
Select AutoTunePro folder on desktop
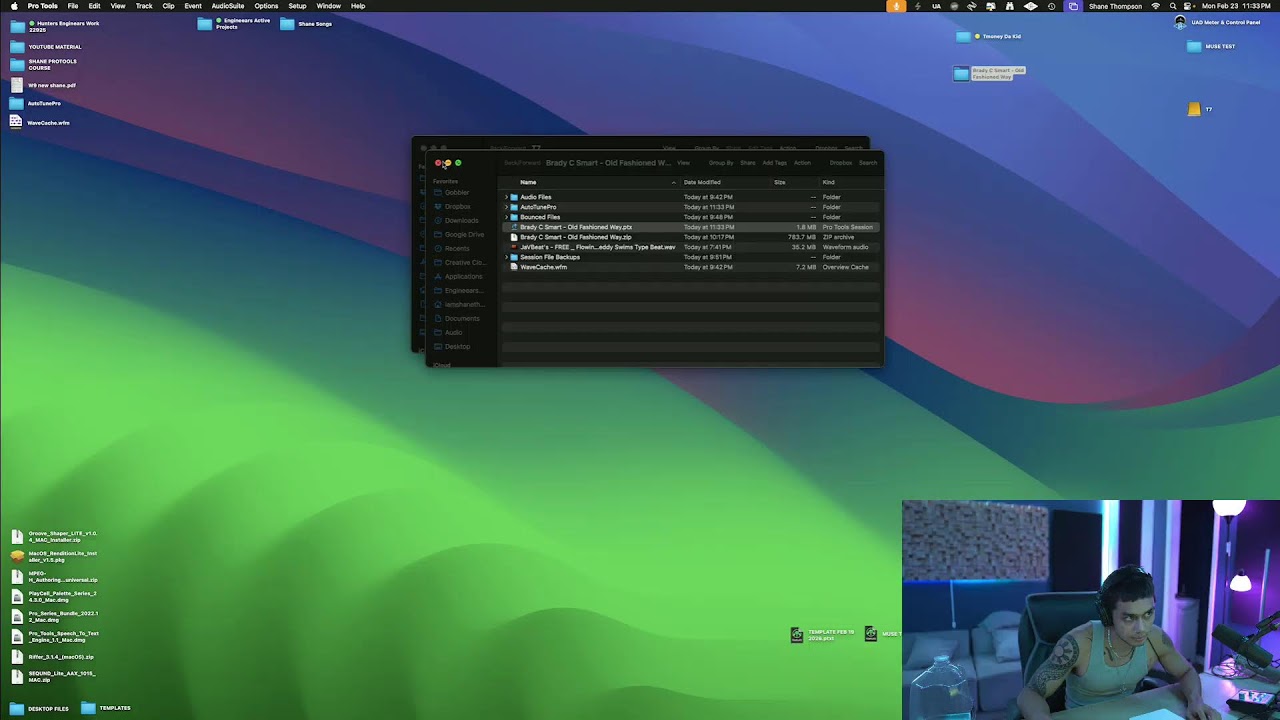(x=36, y=103)
